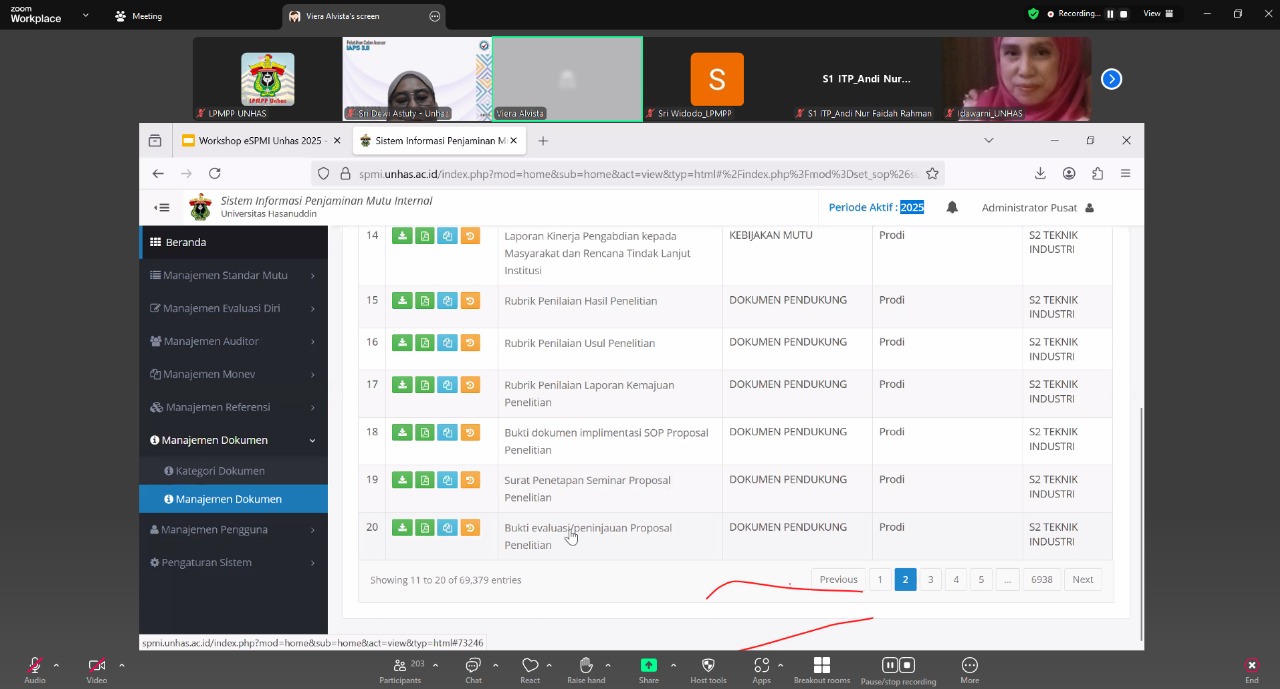The image size is (1280, 689).
Task: Reload the page in the browser
Action: (x=214, y=173)
